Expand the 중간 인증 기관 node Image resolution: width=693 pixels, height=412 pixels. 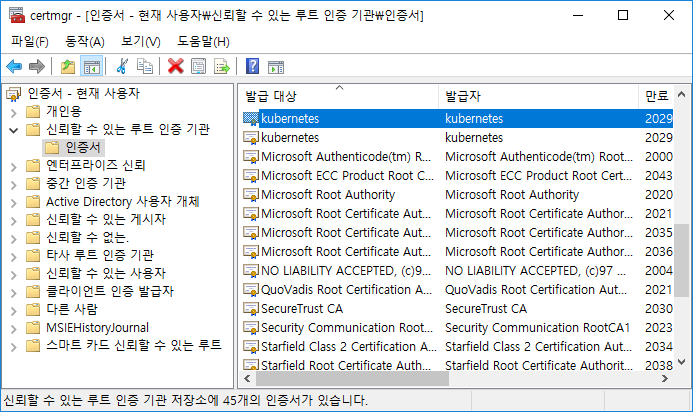[x=14, y=185]
